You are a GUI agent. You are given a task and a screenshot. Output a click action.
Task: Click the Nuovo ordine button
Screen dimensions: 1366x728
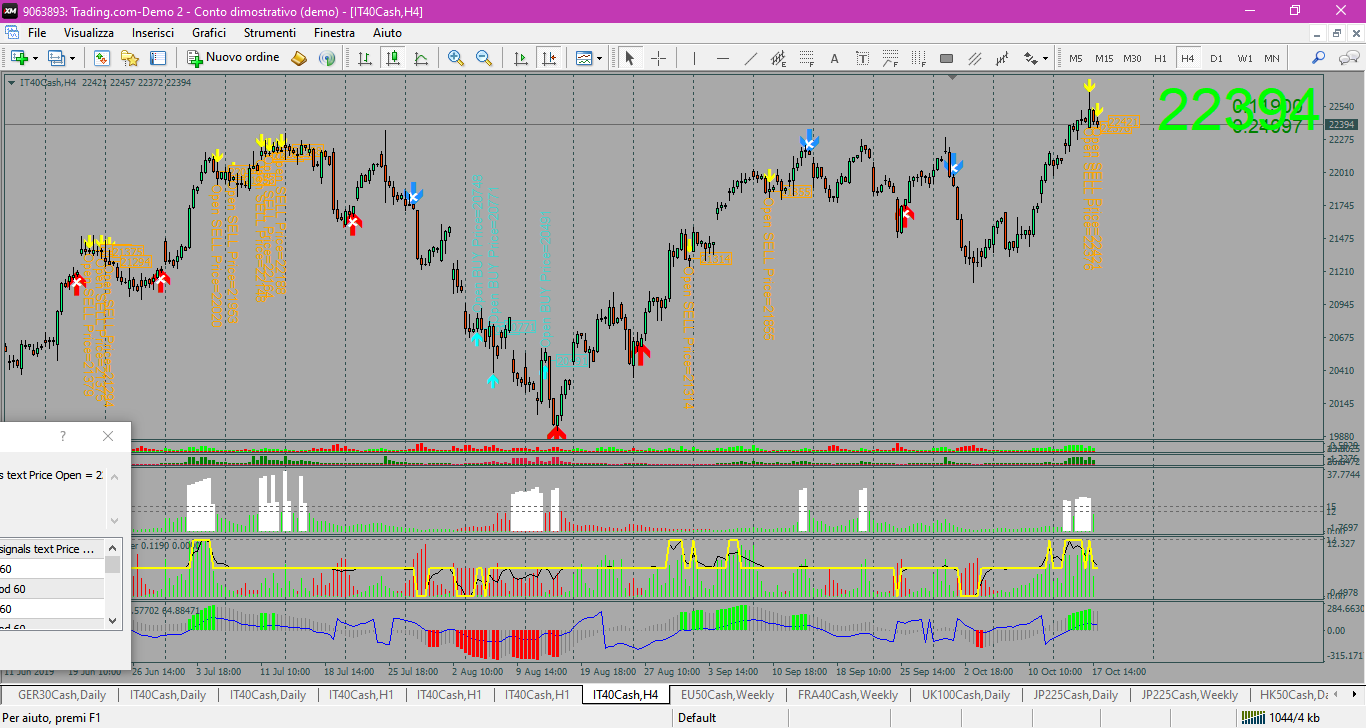coord(233,58)
